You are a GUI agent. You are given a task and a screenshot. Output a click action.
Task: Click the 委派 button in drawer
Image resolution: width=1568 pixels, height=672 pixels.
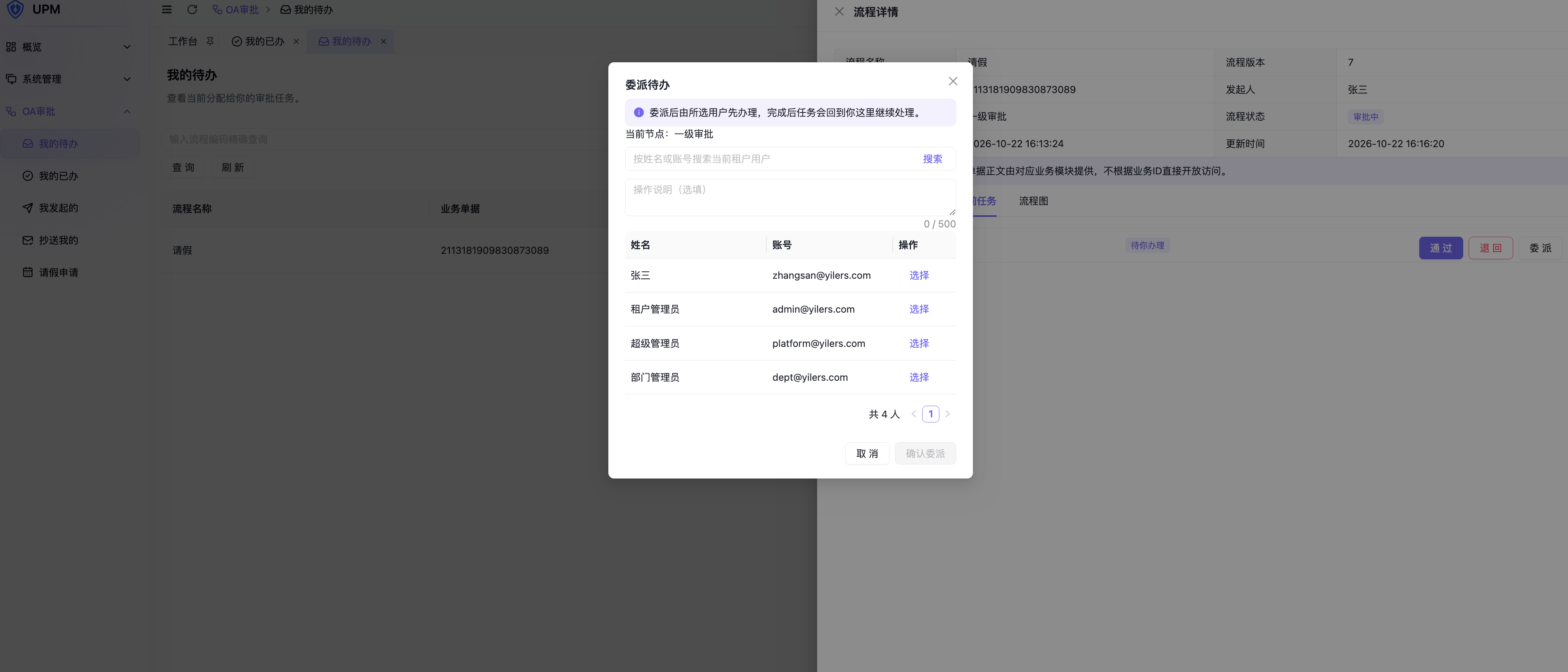click(1540, 248)
